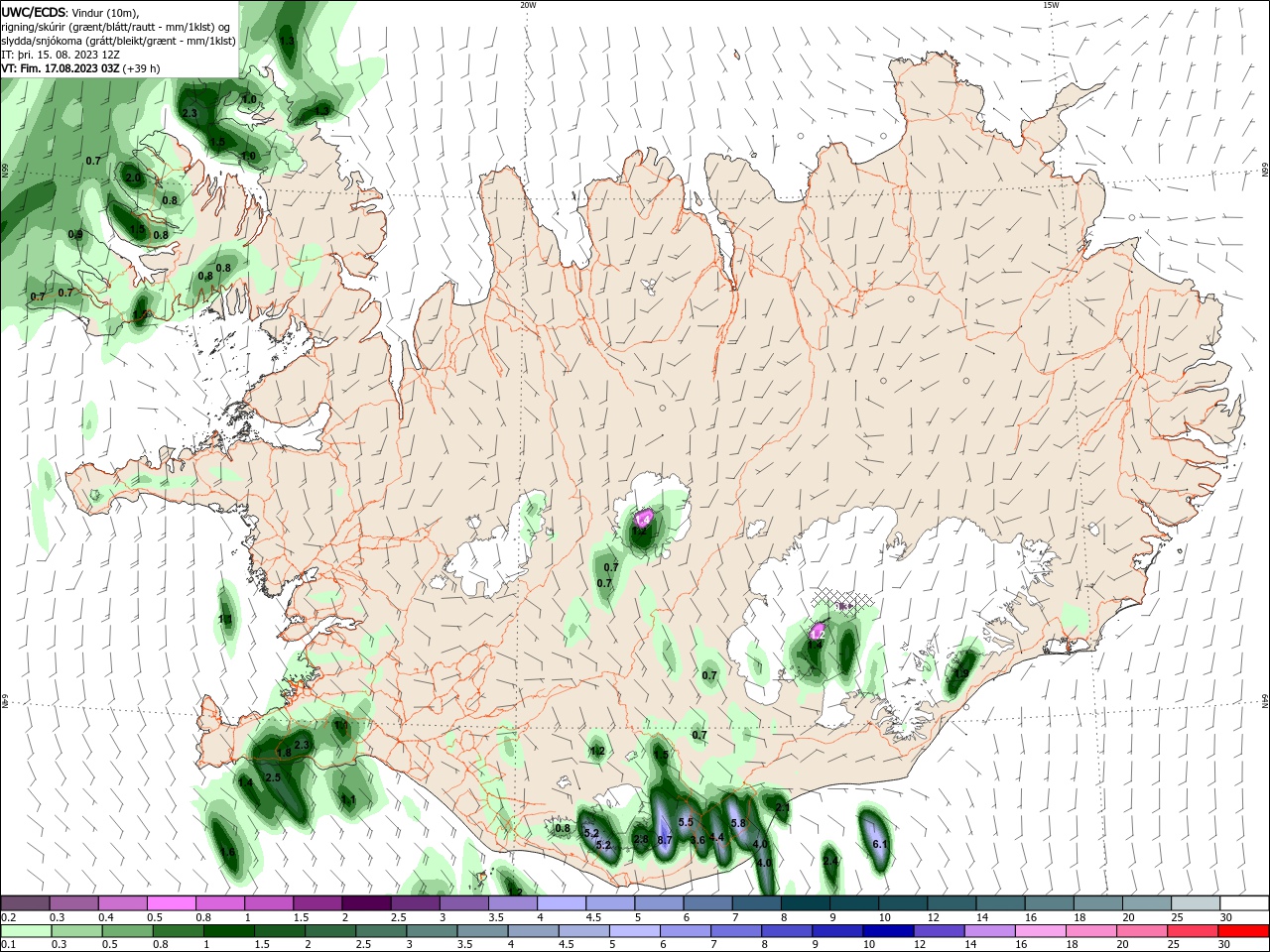Select the 5.5 precipitation value
Viewport: 1270px width, 952px height.
click(686, 822)
